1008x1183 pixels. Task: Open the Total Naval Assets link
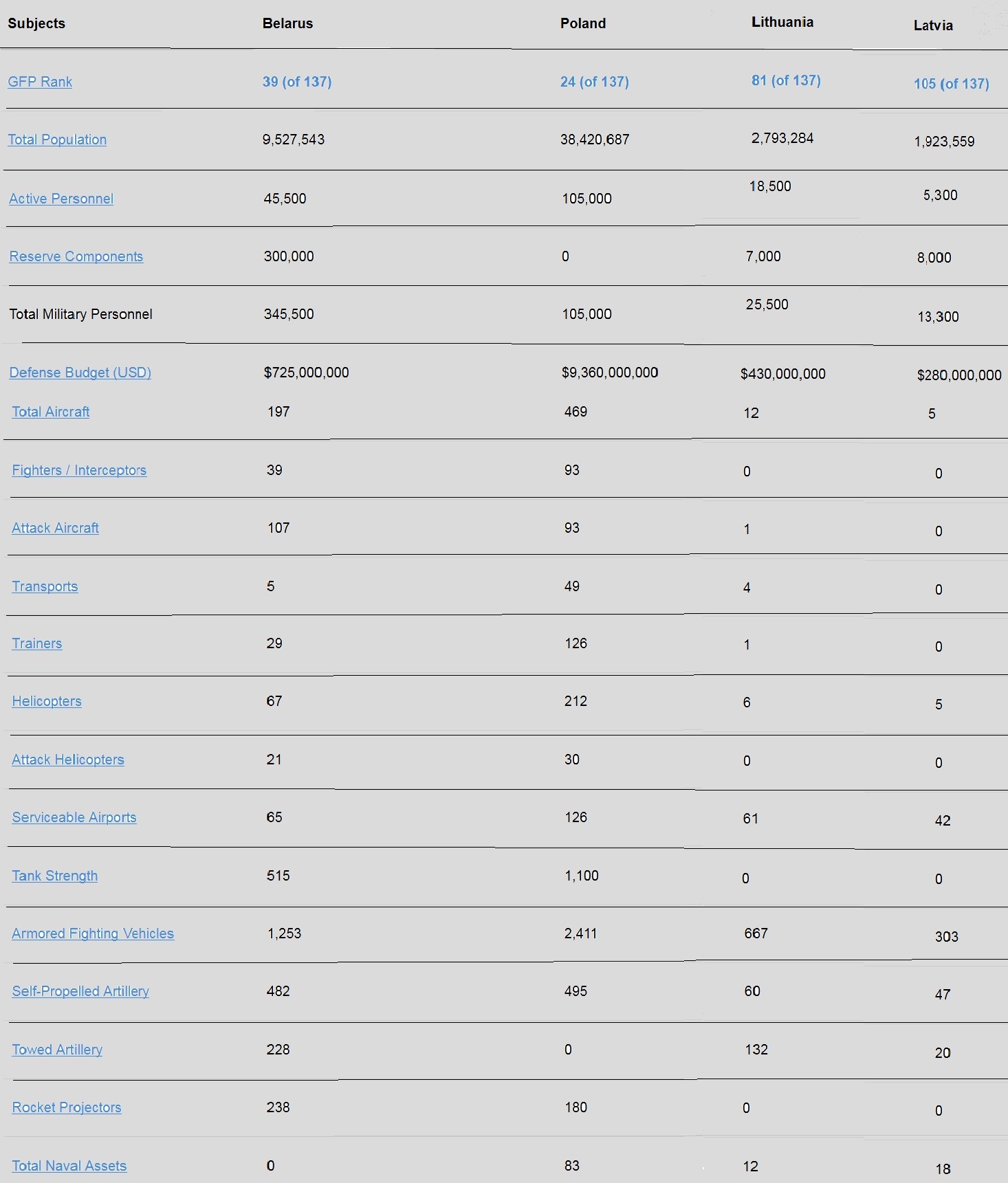pyautogui.click(x=69, y=1166)
